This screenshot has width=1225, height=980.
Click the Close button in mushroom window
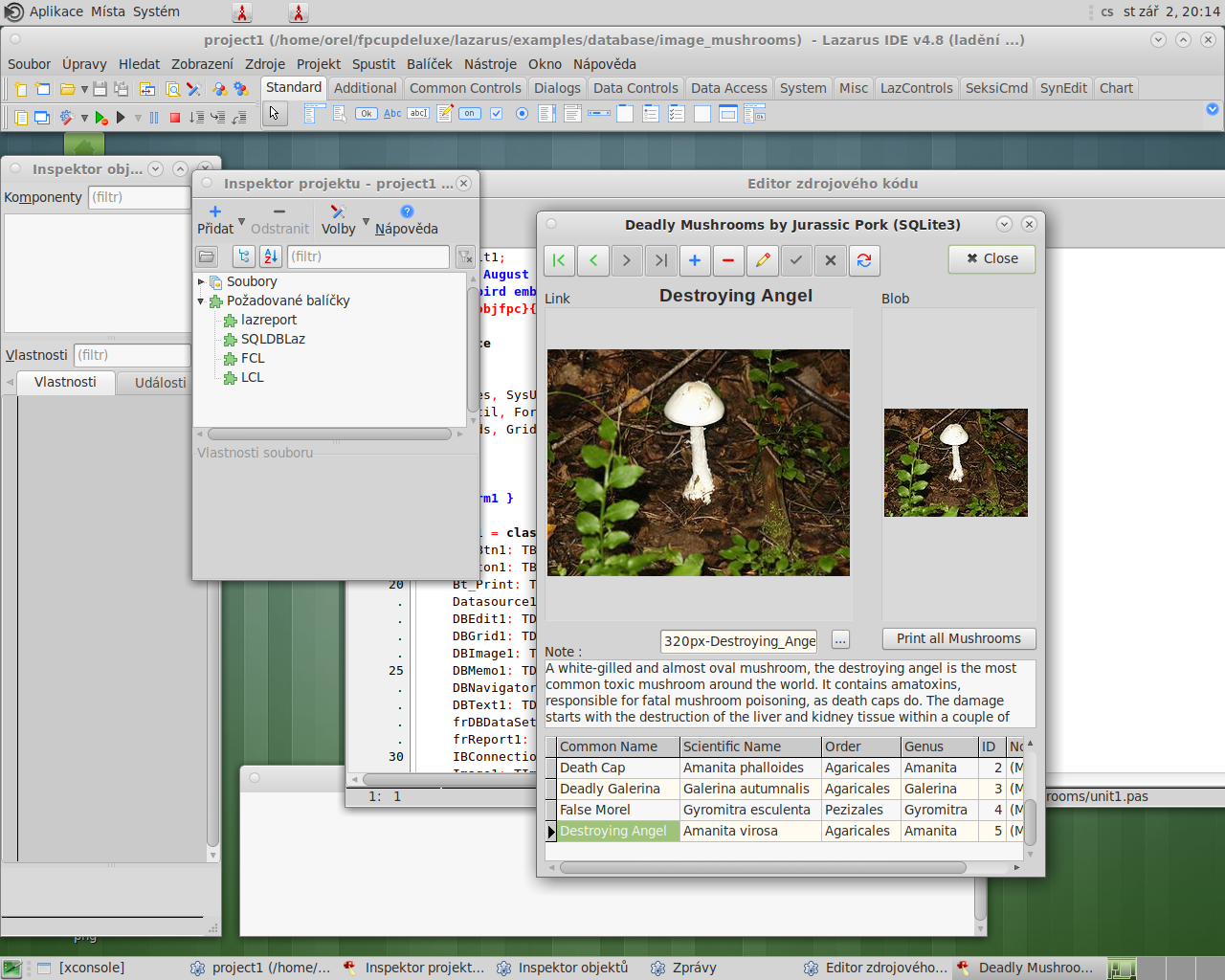pyautogui.click(x=991, y=258)
